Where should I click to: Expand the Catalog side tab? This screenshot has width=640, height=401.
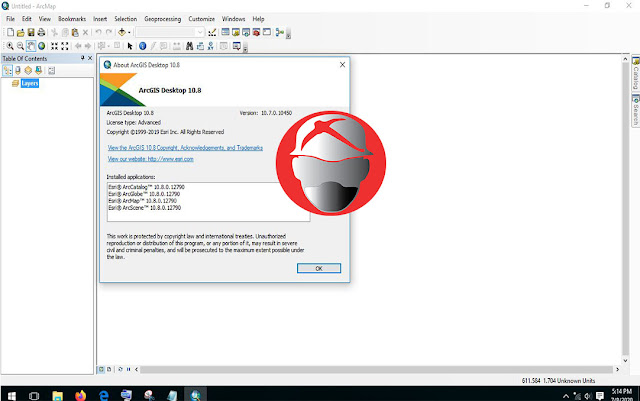point(636,74)
